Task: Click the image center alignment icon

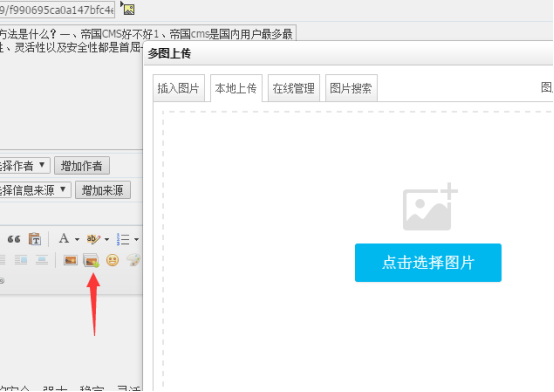Action: click(x=42, y=261)
